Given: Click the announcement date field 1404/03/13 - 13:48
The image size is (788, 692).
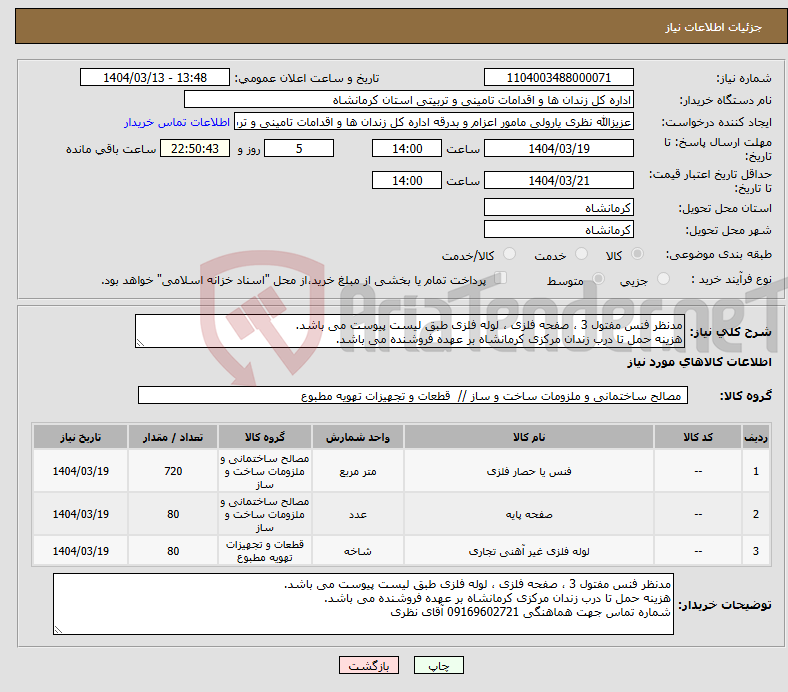Looking at the screenshot, I should (x=155, y=77).
